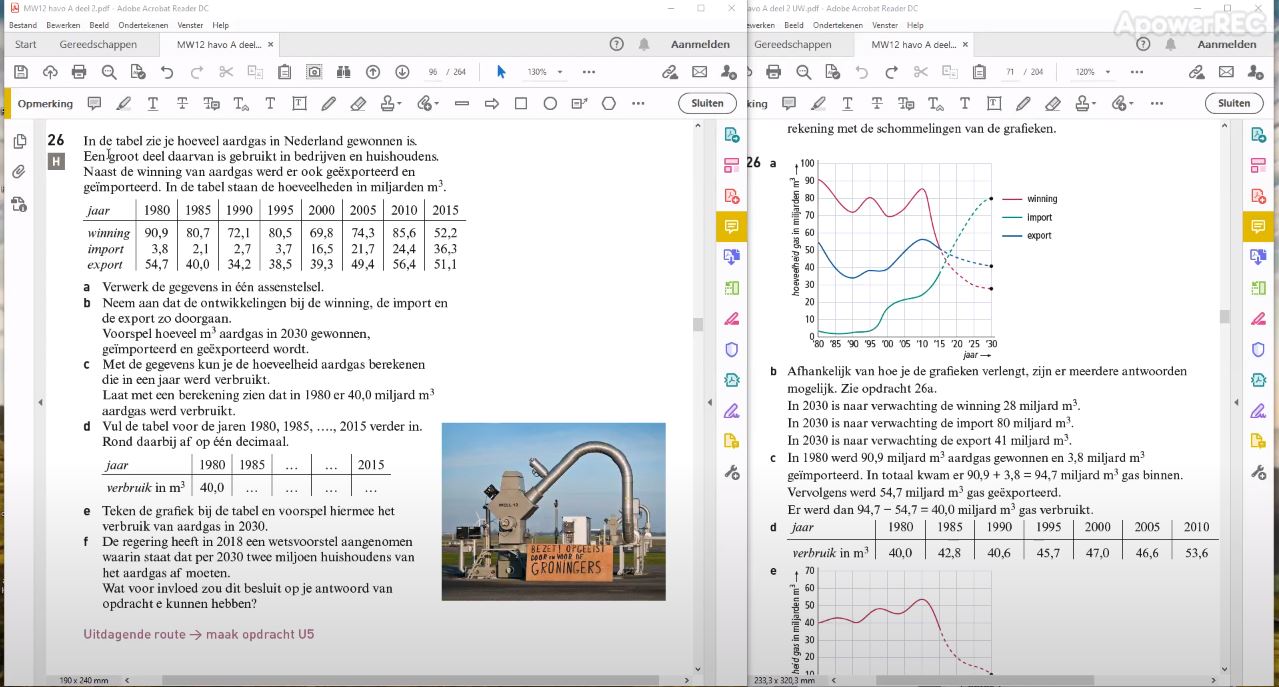
Task: Expand the stamp tool dropdown in right window
Action: click(x=1093, y=103)
